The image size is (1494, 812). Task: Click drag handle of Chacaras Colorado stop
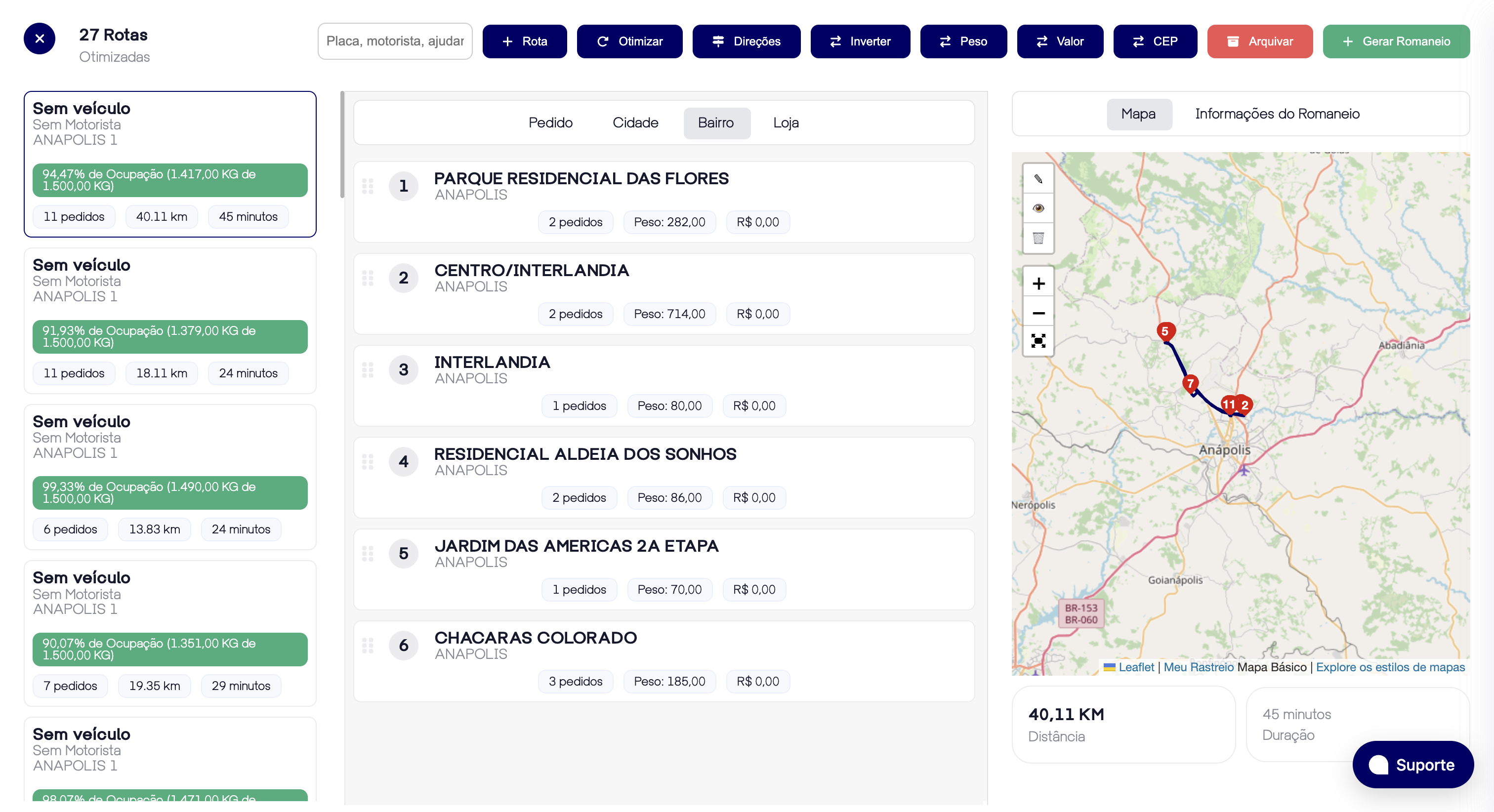368,646
